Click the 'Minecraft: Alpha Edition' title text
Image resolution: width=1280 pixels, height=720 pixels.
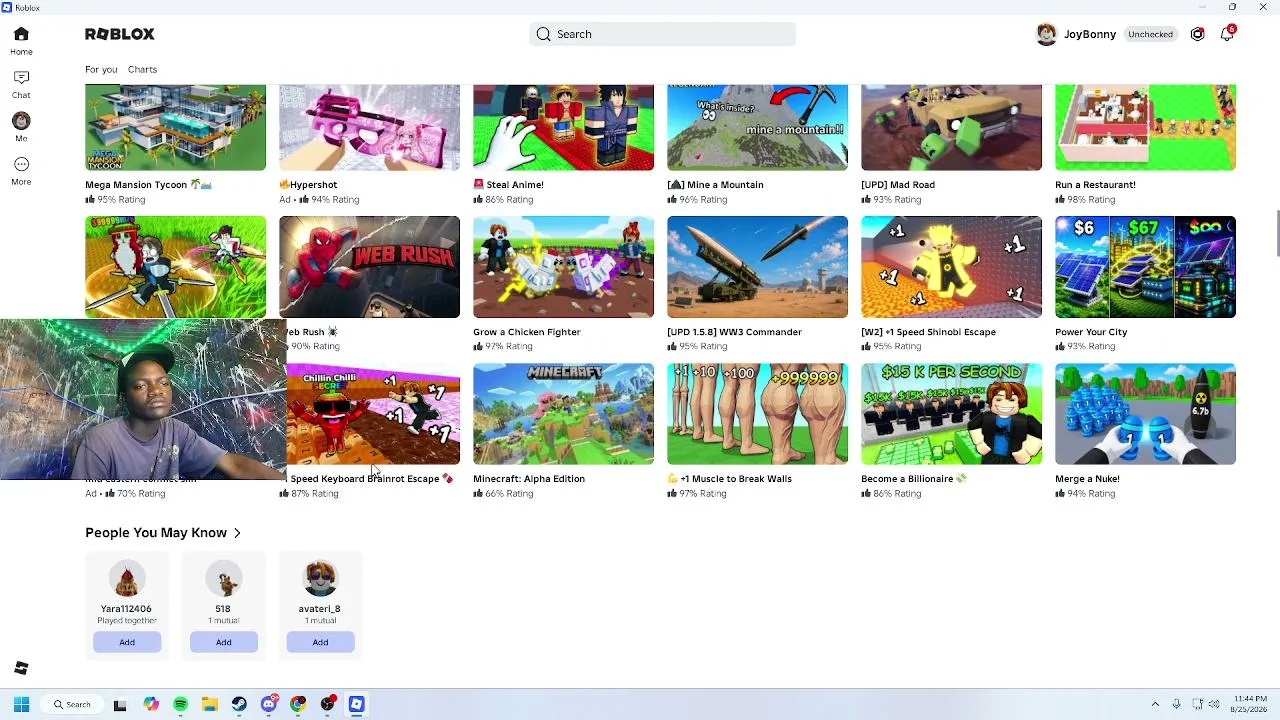tap(529, 479)
